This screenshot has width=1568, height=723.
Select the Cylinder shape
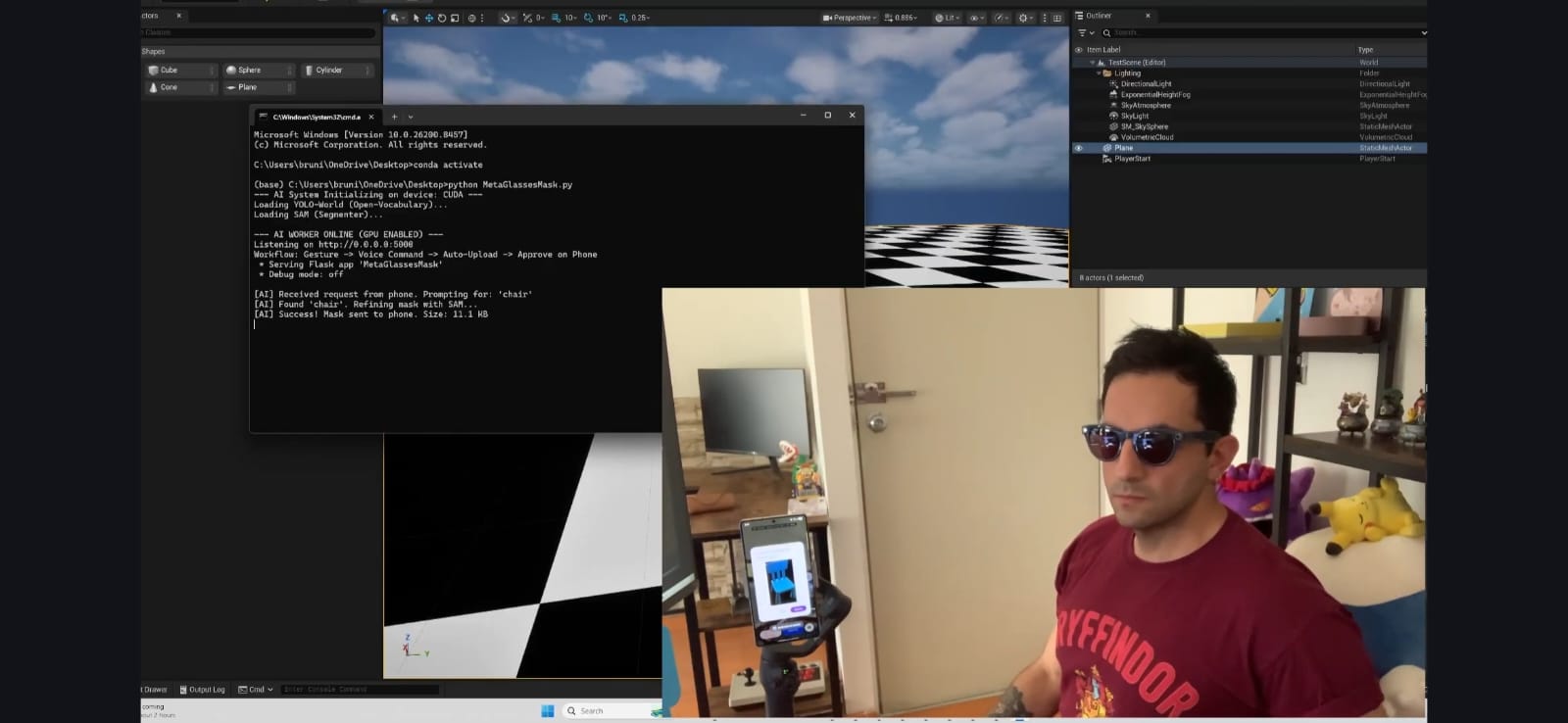pyautogui.click(x=337, y=71)
